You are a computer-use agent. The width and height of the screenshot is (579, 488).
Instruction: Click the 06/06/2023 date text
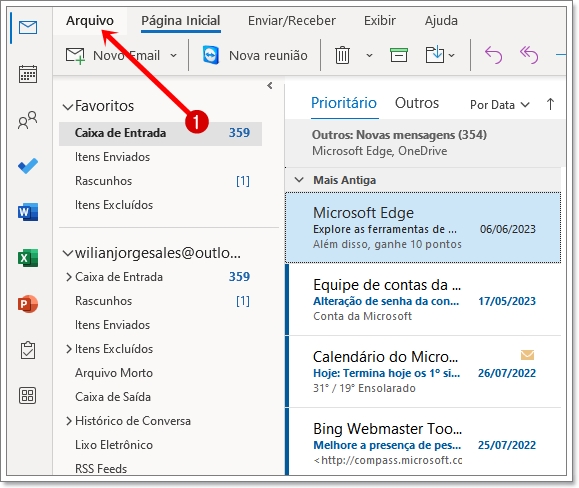[x=507, y=229]
